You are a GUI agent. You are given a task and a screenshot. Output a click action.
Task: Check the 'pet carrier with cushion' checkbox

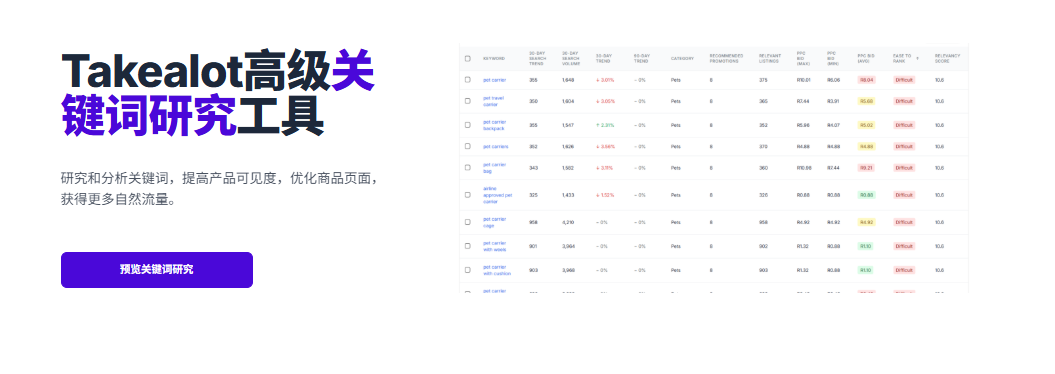[468, 270]
